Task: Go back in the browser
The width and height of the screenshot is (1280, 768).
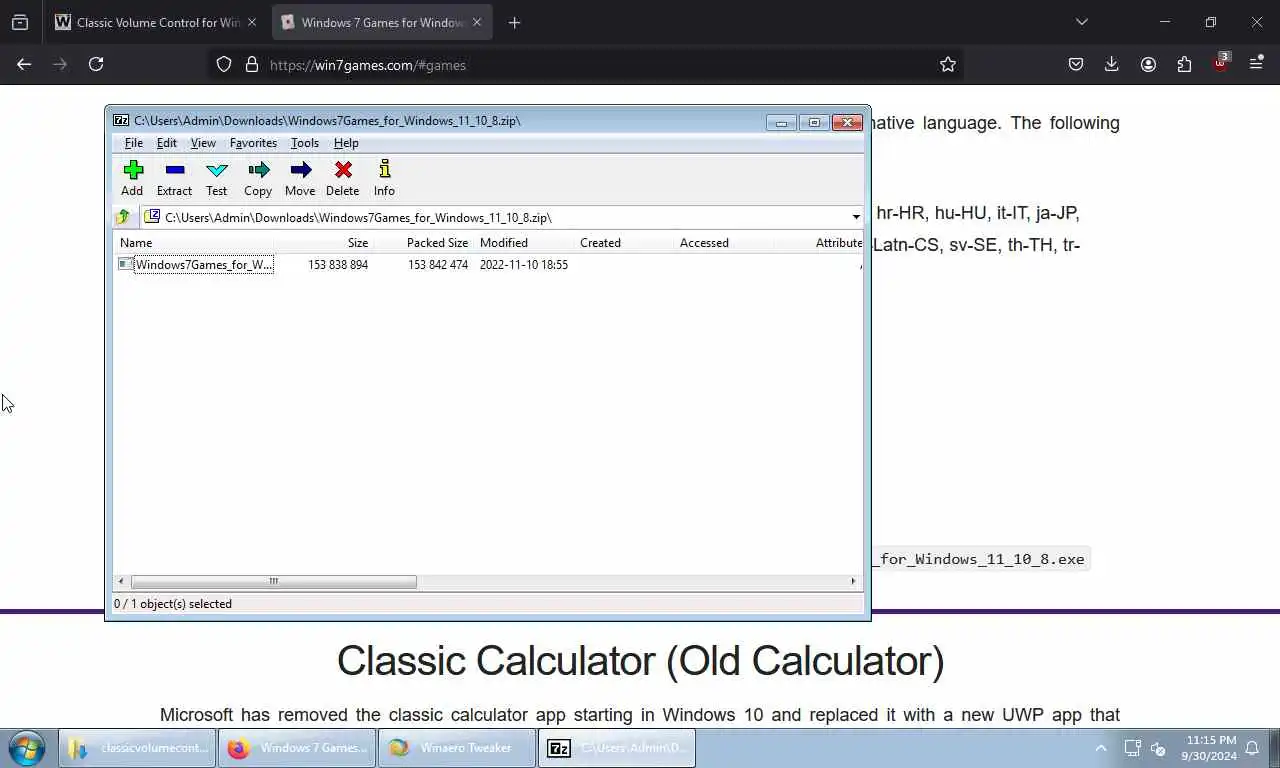Action: coord(24,64)
